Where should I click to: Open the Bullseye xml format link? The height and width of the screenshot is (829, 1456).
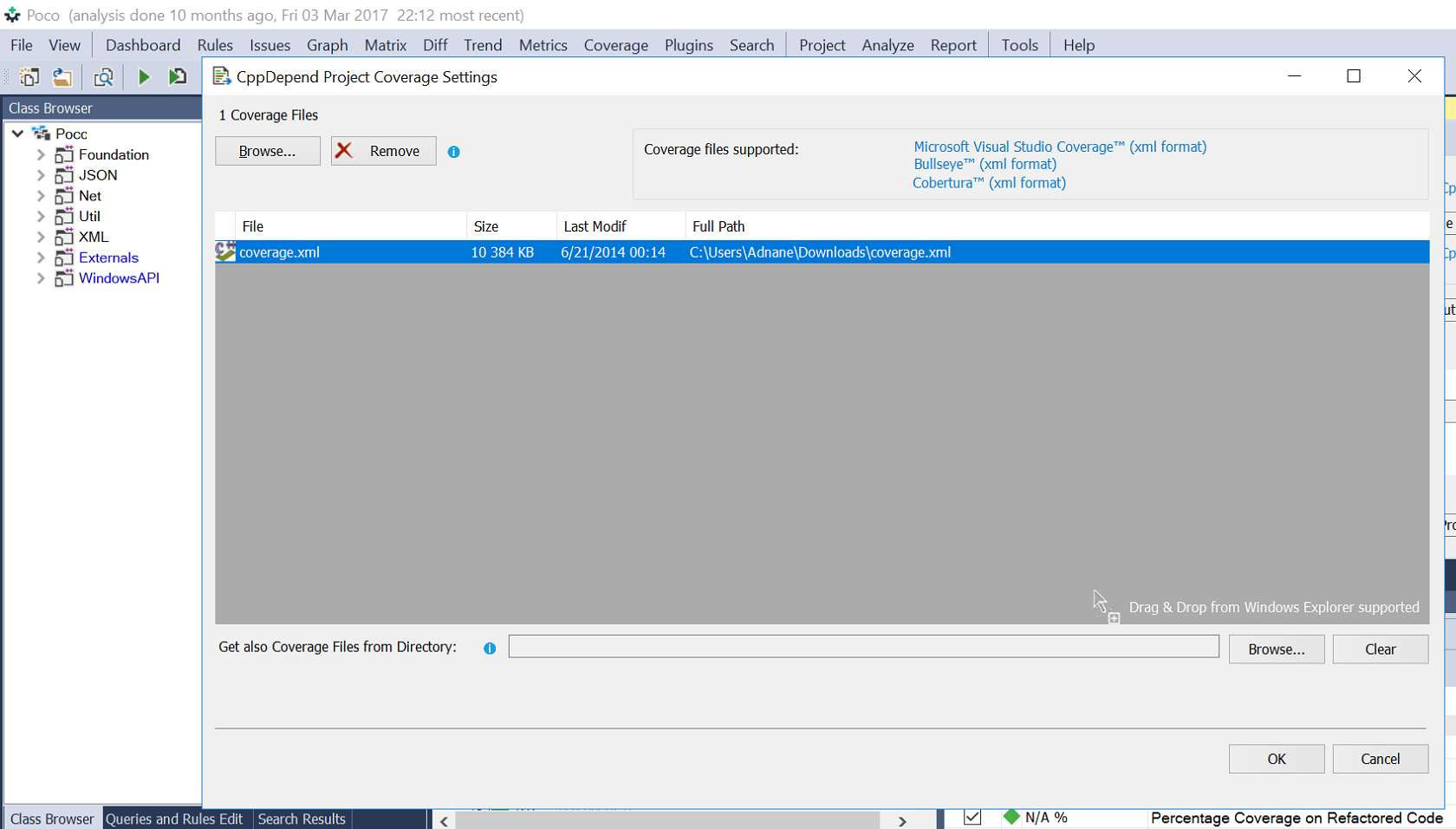pyautogui.click(x=985, y=164)
